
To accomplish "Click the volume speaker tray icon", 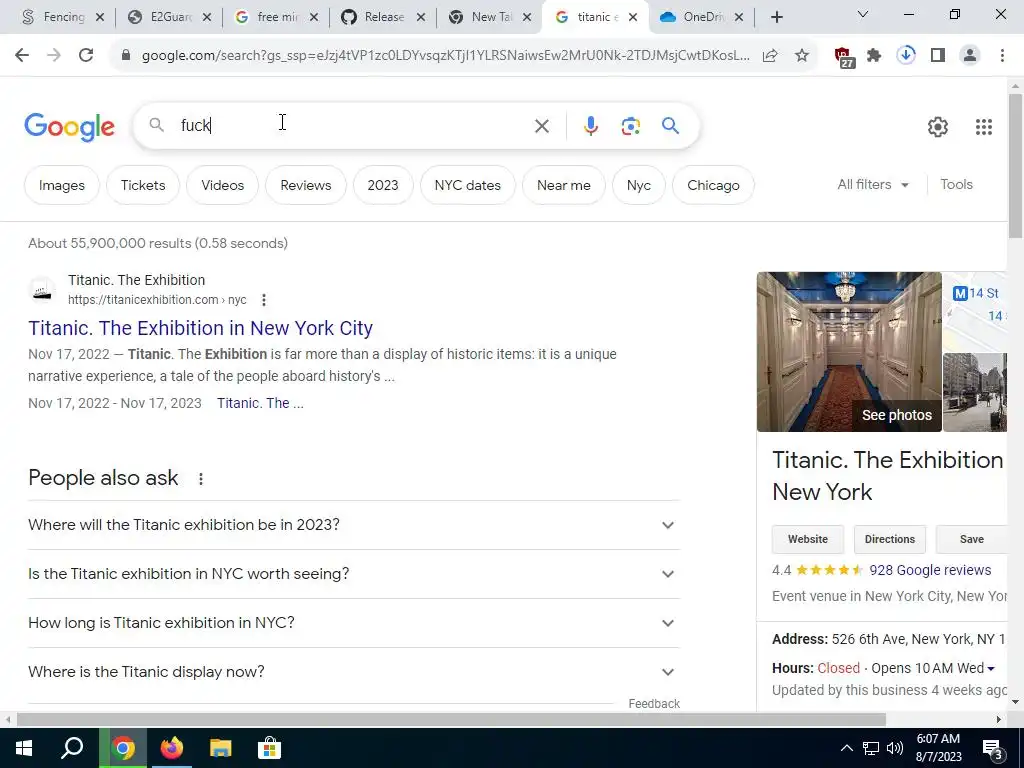I will [x=895, y=748].
